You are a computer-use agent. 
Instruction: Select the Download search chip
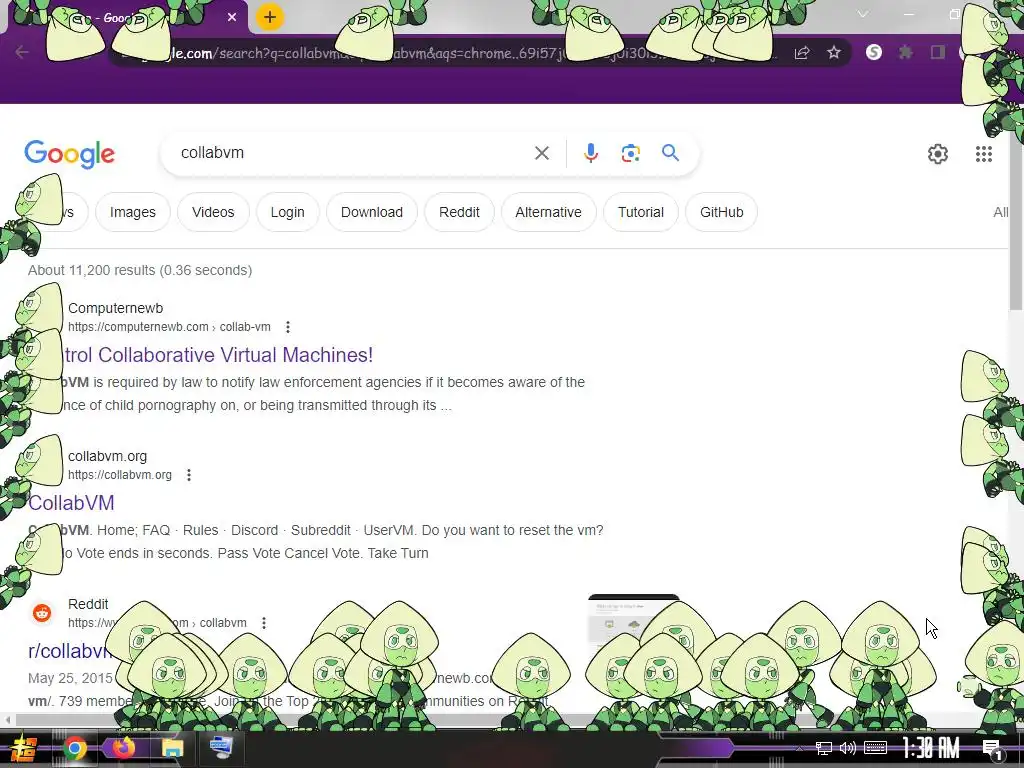pyautogui.click(x=372, y=212)
